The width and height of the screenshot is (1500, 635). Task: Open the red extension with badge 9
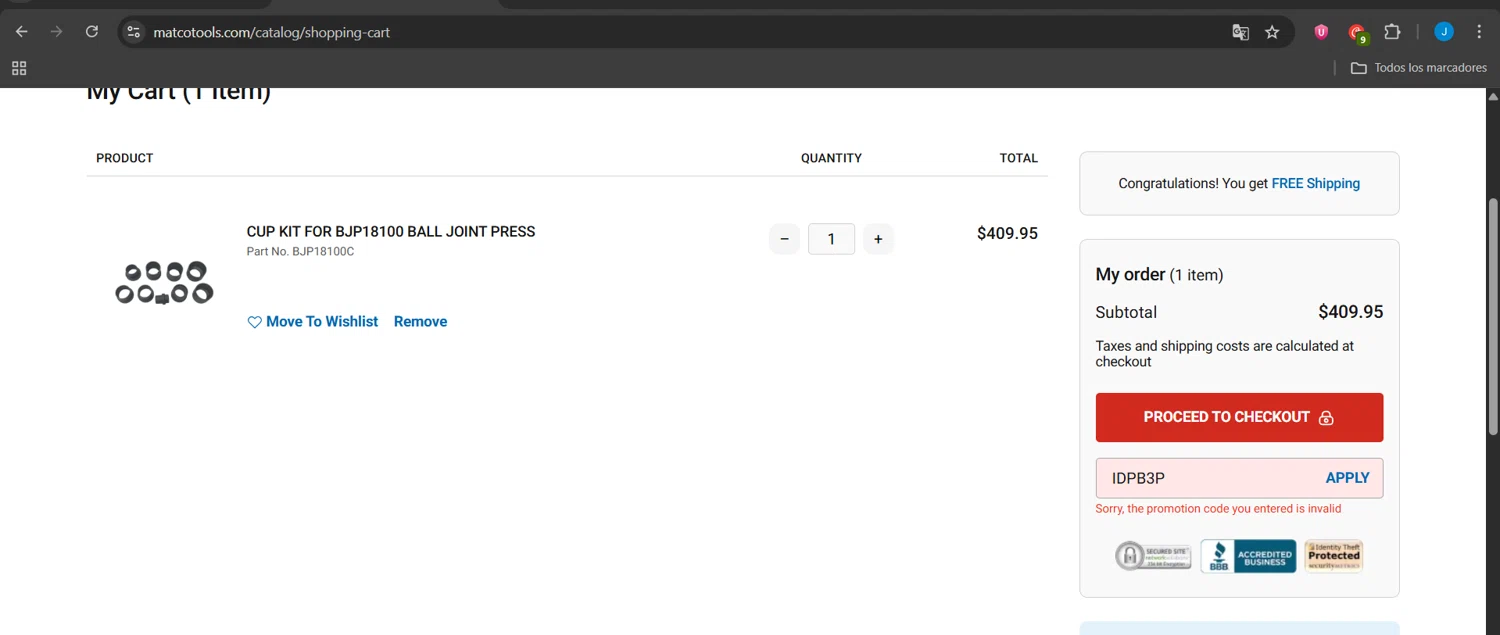(x=1357, y=33)
